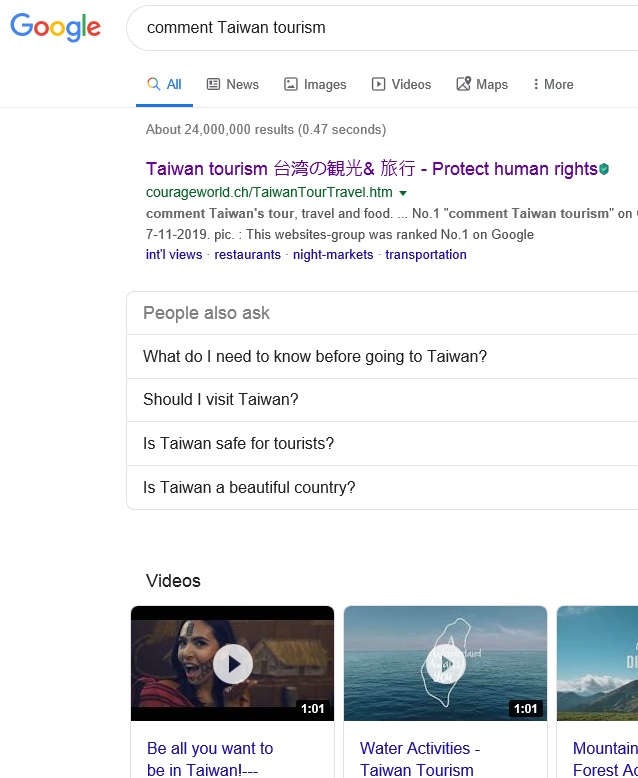
Task: Expand 'Is Taiwan safe for tourists?'
Action: (x=239, y=444)
